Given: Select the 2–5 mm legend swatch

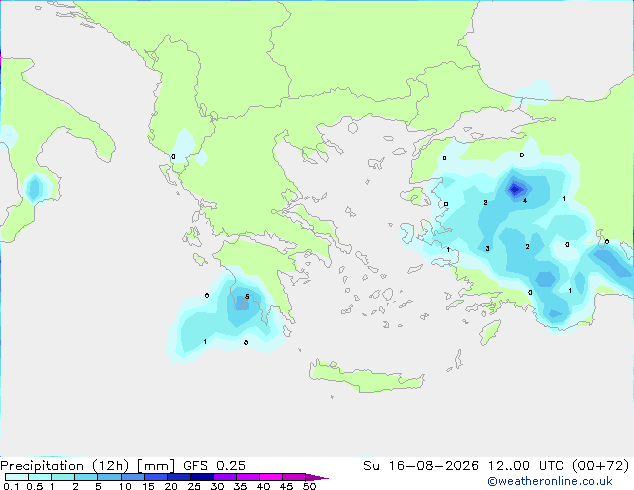Looking at the screenshot, I should click(86, 477).
